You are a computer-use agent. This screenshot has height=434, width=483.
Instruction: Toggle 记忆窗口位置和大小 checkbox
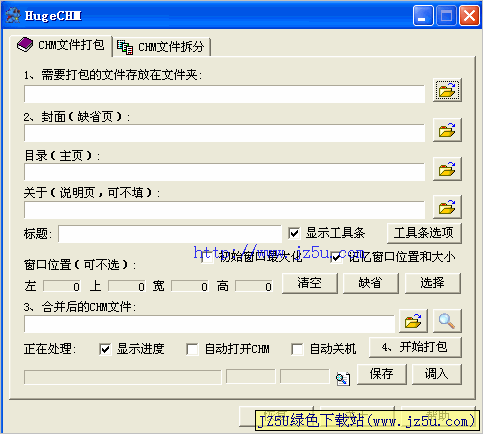pyautogui.click(x=336, y=257)
